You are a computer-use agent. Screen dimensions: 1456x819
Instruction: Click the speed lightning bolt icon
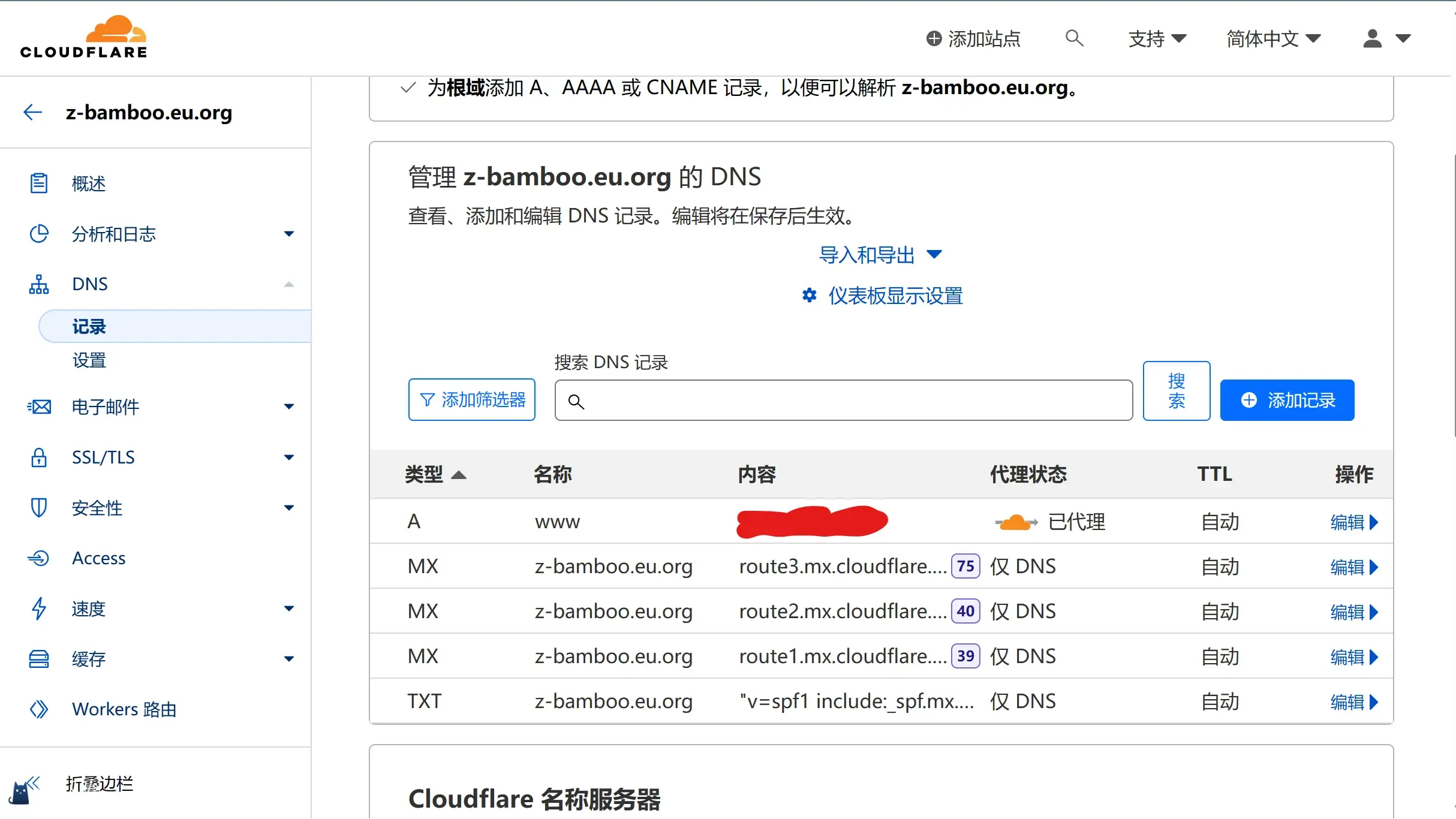tap(37, 608)
